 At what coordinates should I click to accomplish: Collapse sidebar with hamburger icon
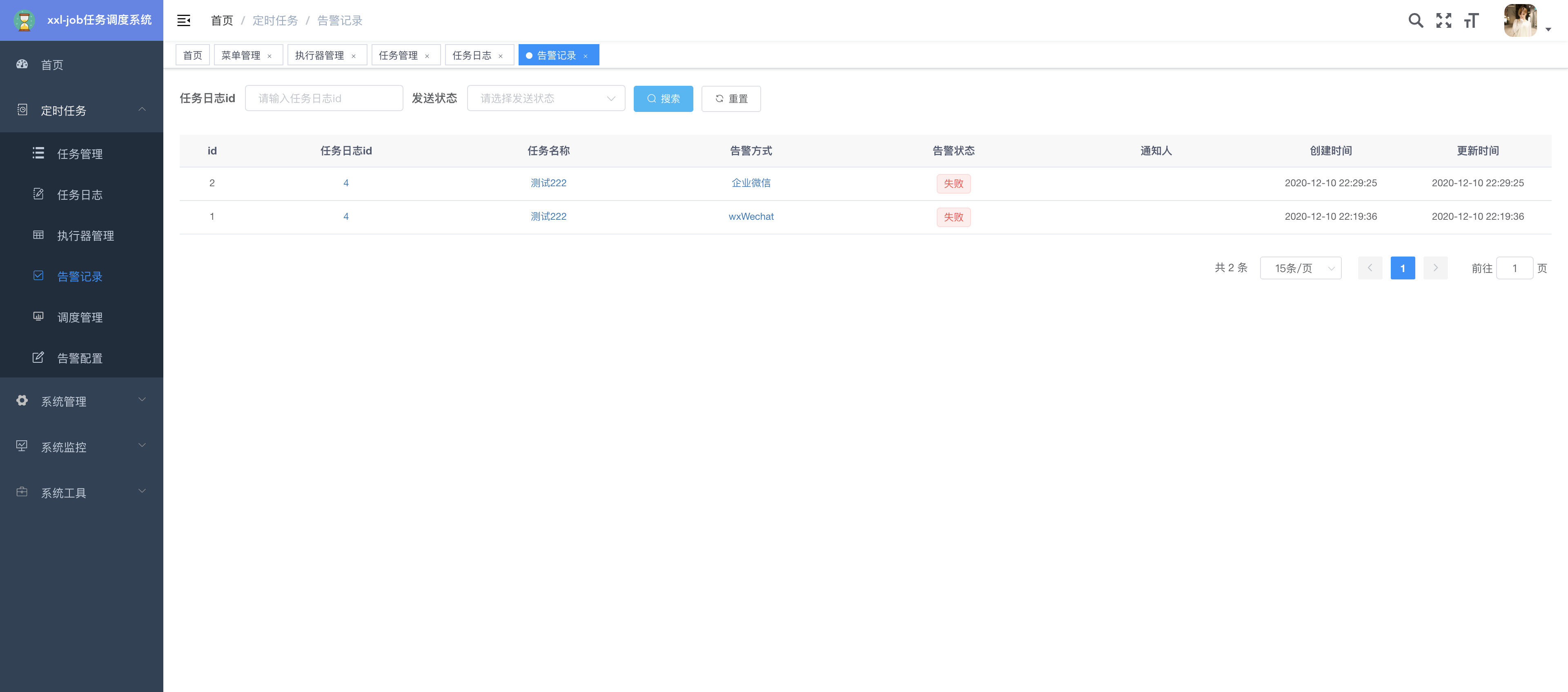183,21
